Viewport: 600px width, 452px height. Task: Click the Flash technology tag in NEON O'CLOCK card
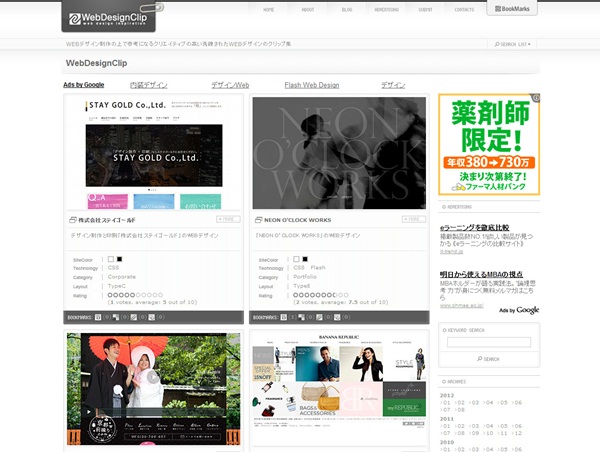click(318, 268)
